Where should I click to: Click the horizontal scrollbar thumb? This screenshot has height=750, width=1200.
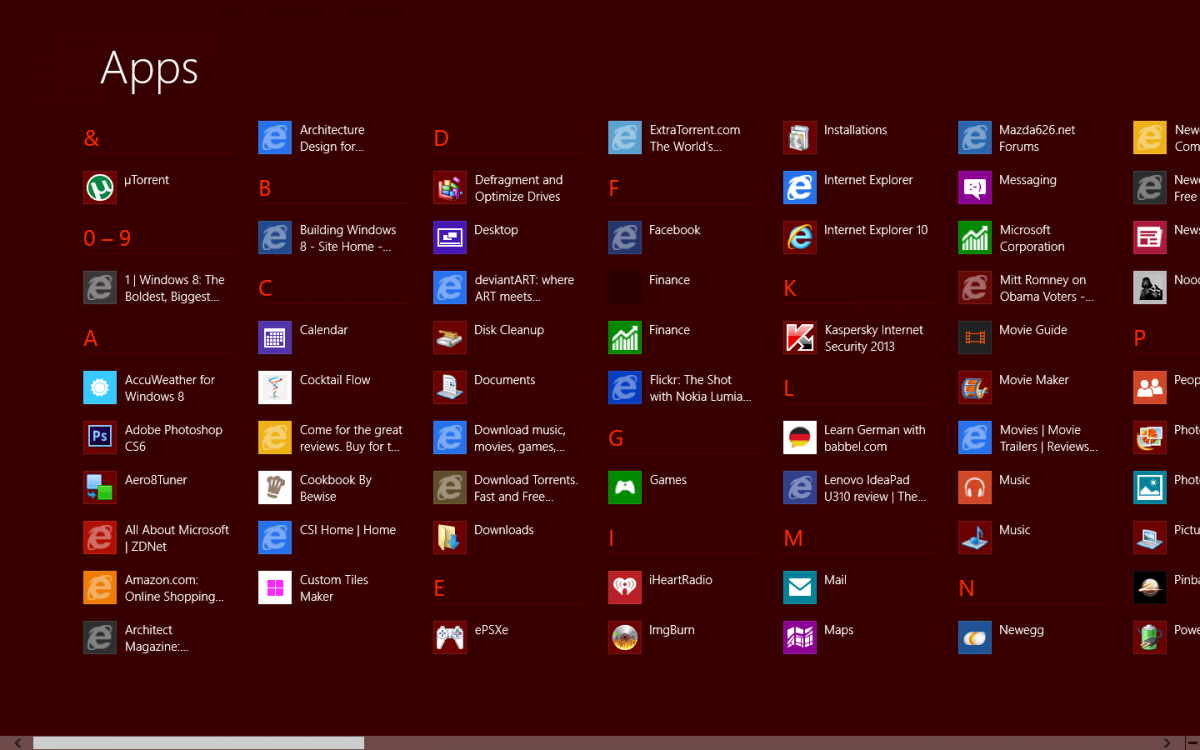[x=198, y=743]
